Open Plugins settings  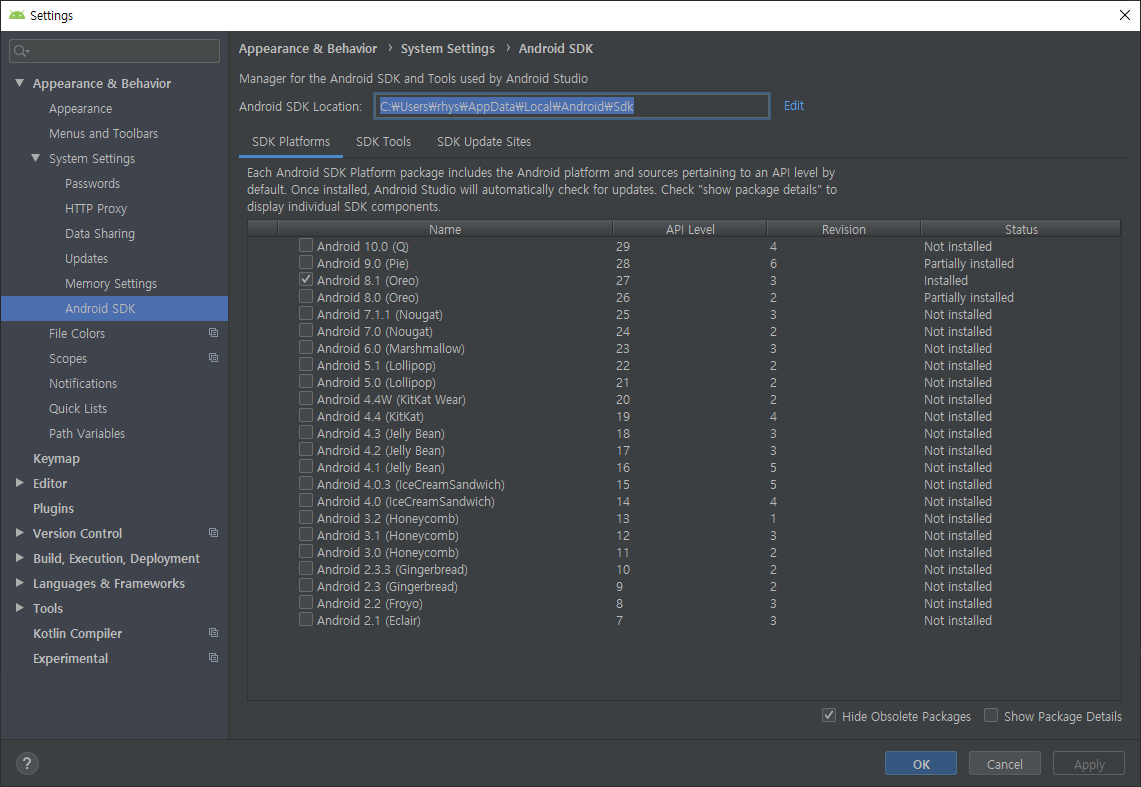(x=53, y=508)
